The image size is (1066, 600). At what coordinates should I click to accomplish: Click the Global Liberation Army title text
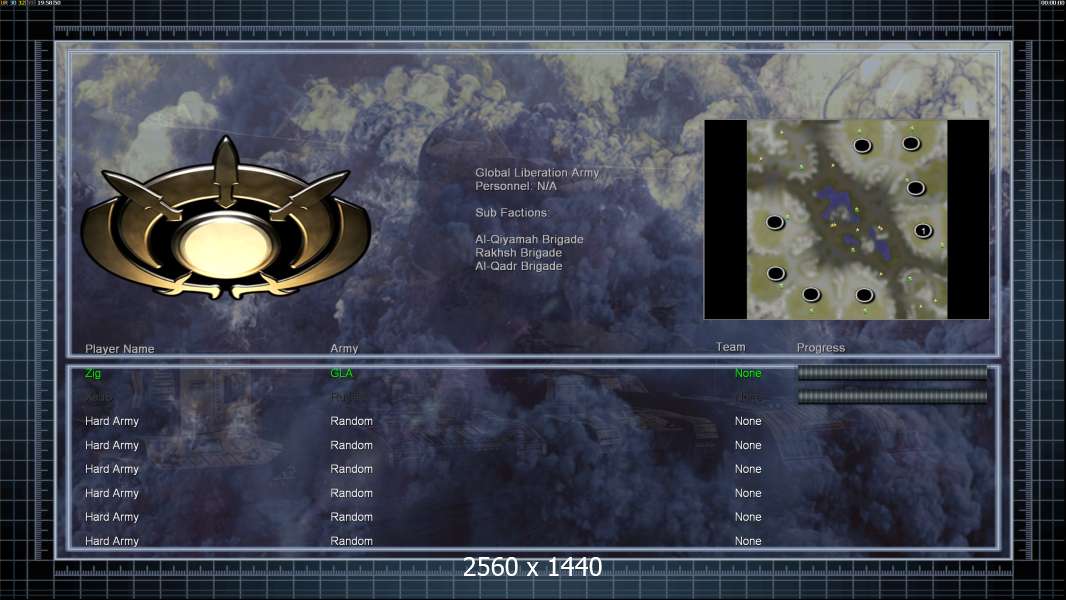click(537, 173)
